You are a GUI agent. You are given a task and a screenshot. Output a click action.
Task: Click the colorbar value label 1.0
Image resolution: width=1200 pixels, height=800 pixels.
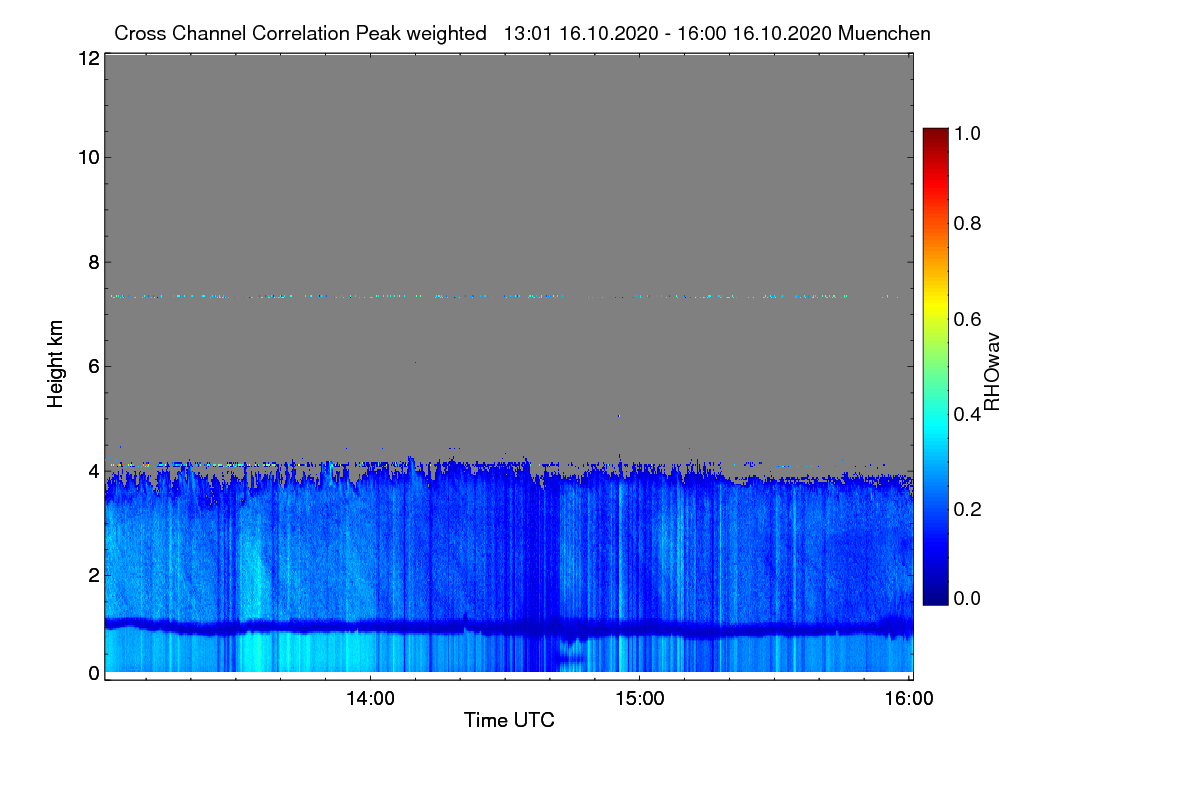click(x=966, y=133)
